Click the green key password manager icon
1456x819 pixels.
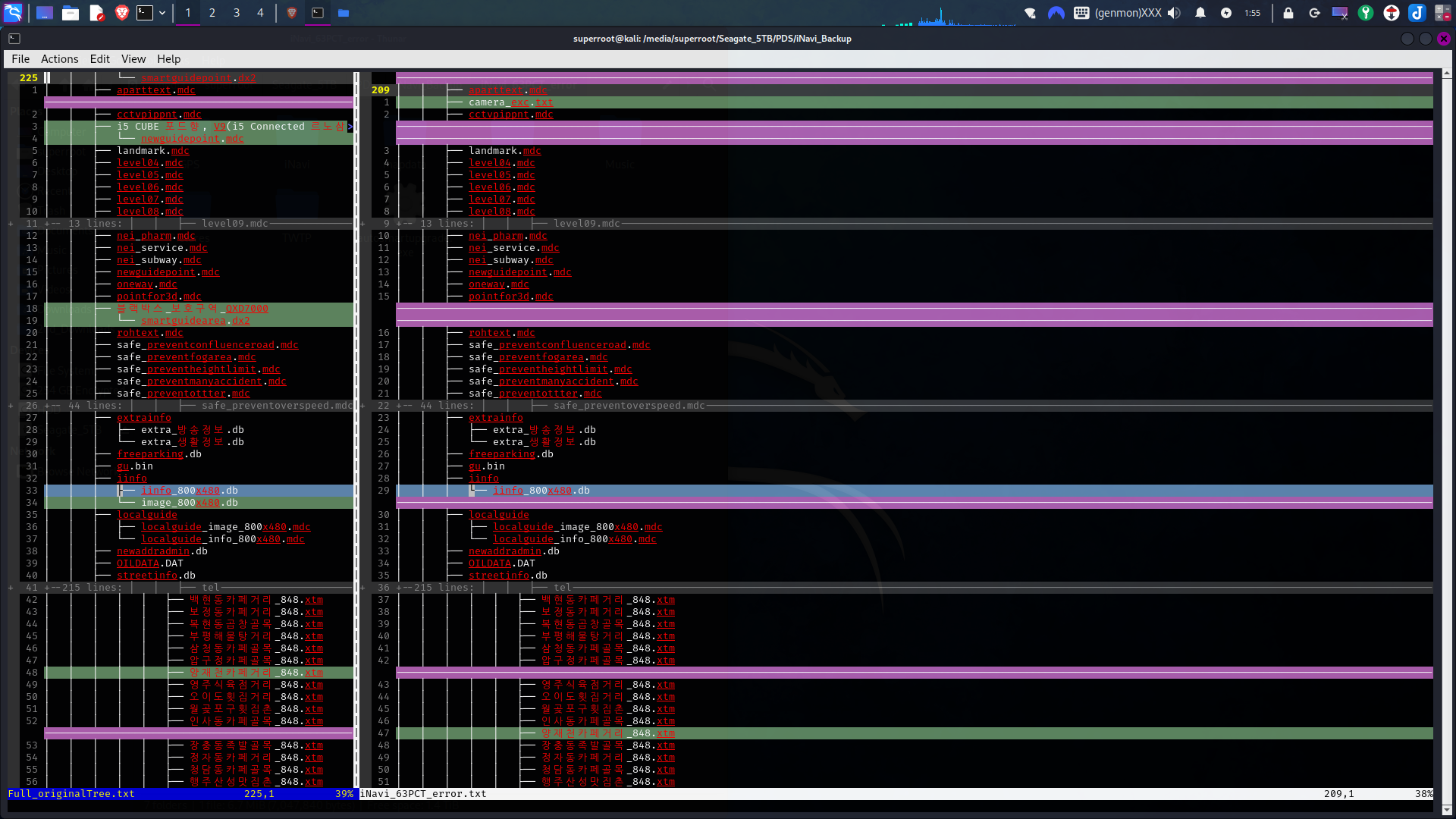click(x=1366, y=13)
